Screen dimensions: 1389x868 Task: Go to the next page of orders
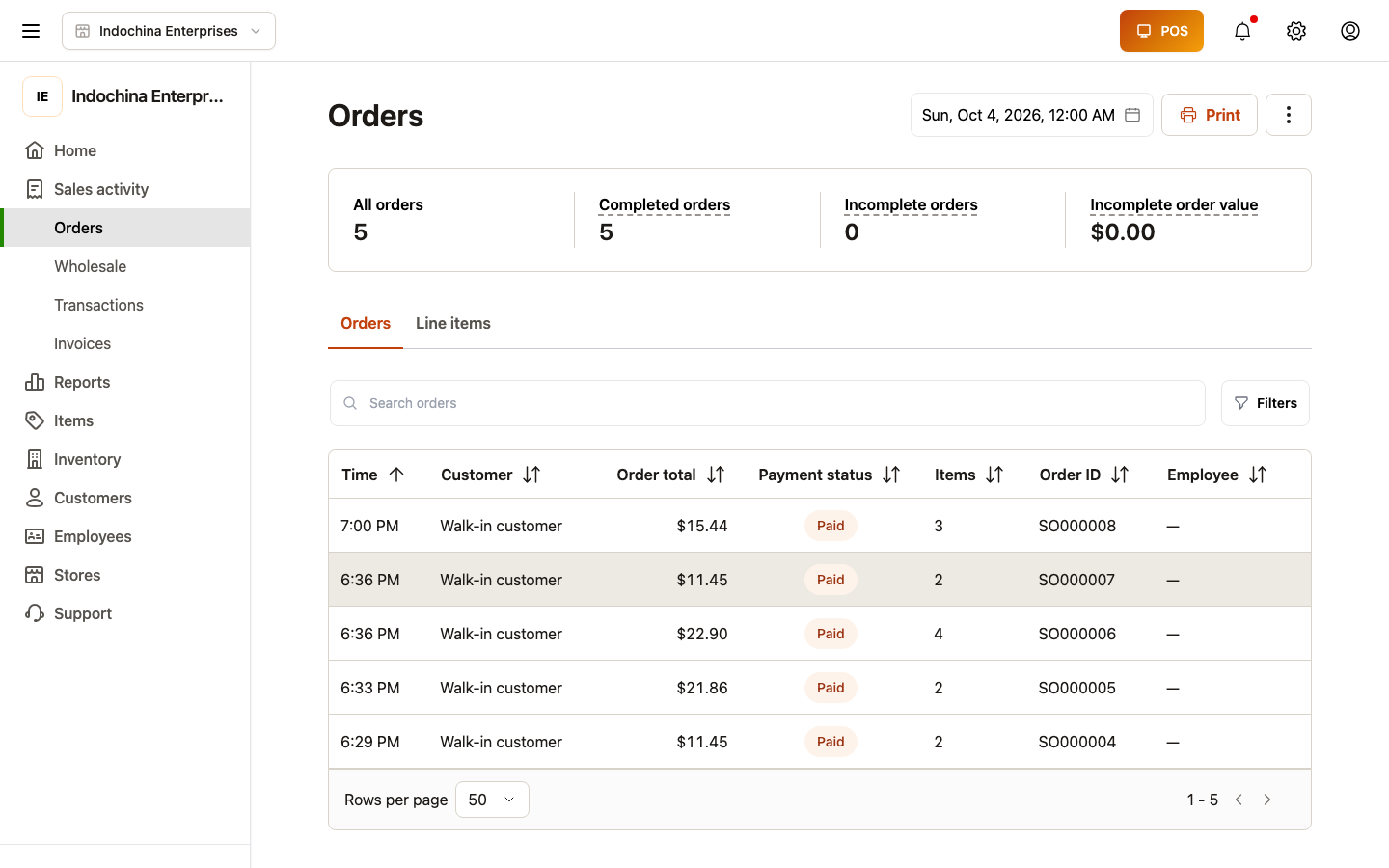tap(1267, 800)
